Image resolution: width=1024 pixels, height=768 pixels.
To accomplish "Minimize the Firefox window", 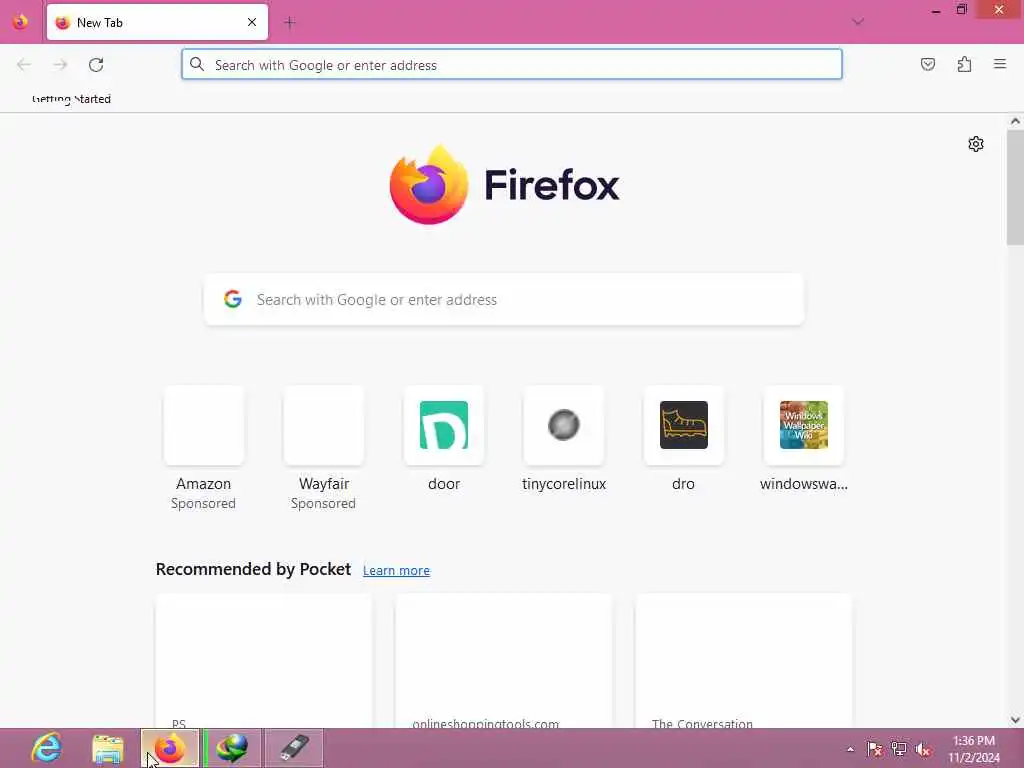I will (x=936, y=10).
